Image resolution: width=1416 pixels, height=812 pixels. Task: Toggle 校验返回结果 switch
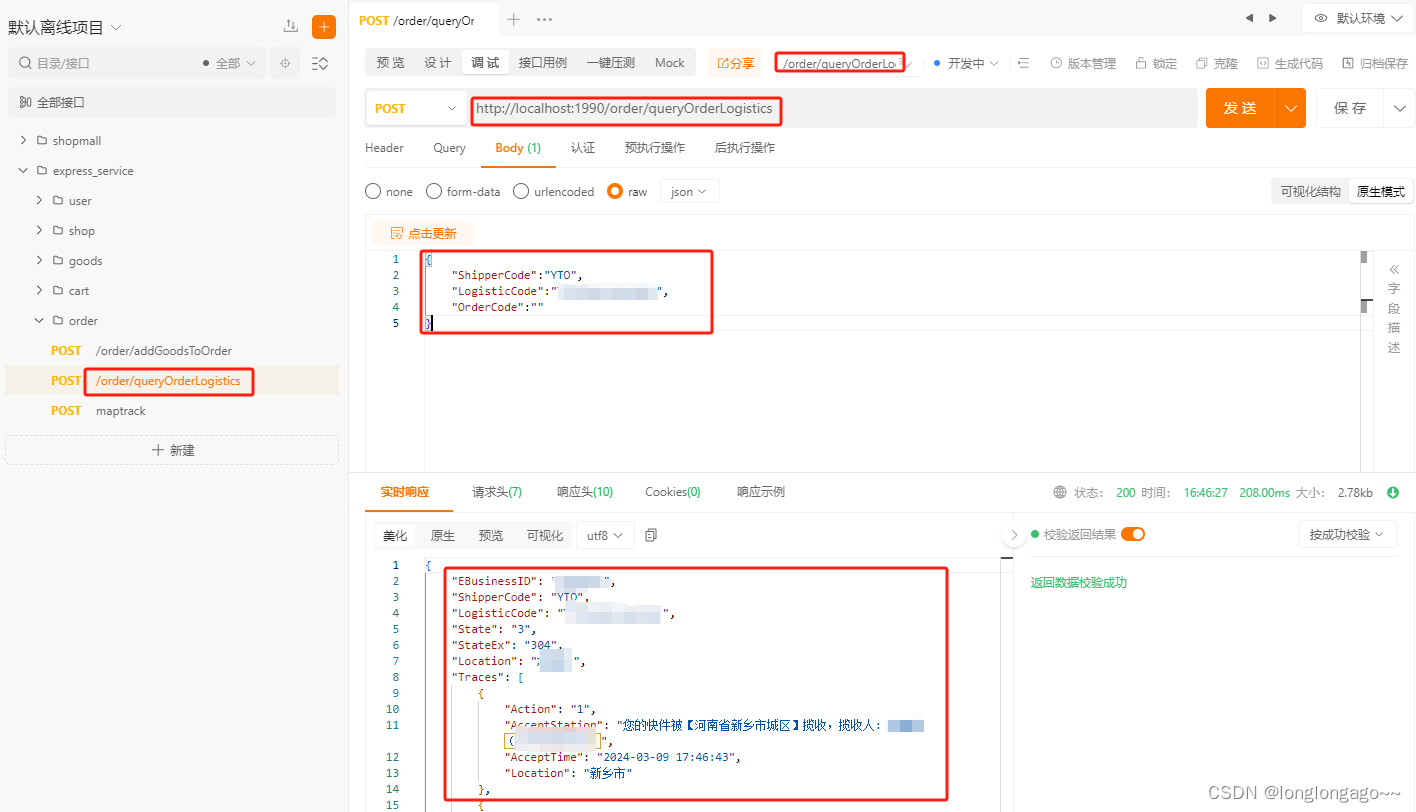(x=1133, y=534)
